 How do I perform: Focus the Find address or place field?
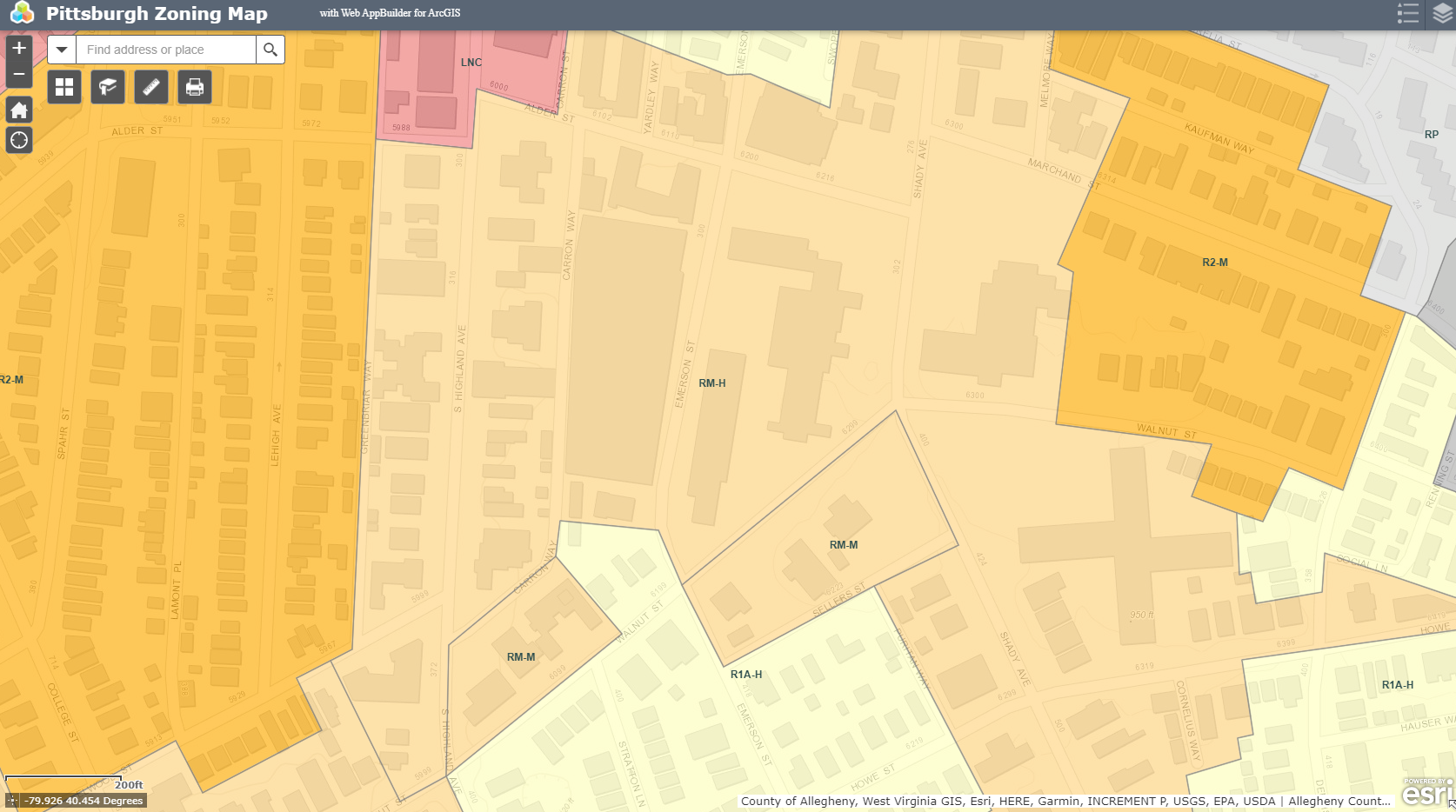pos(166,50)
